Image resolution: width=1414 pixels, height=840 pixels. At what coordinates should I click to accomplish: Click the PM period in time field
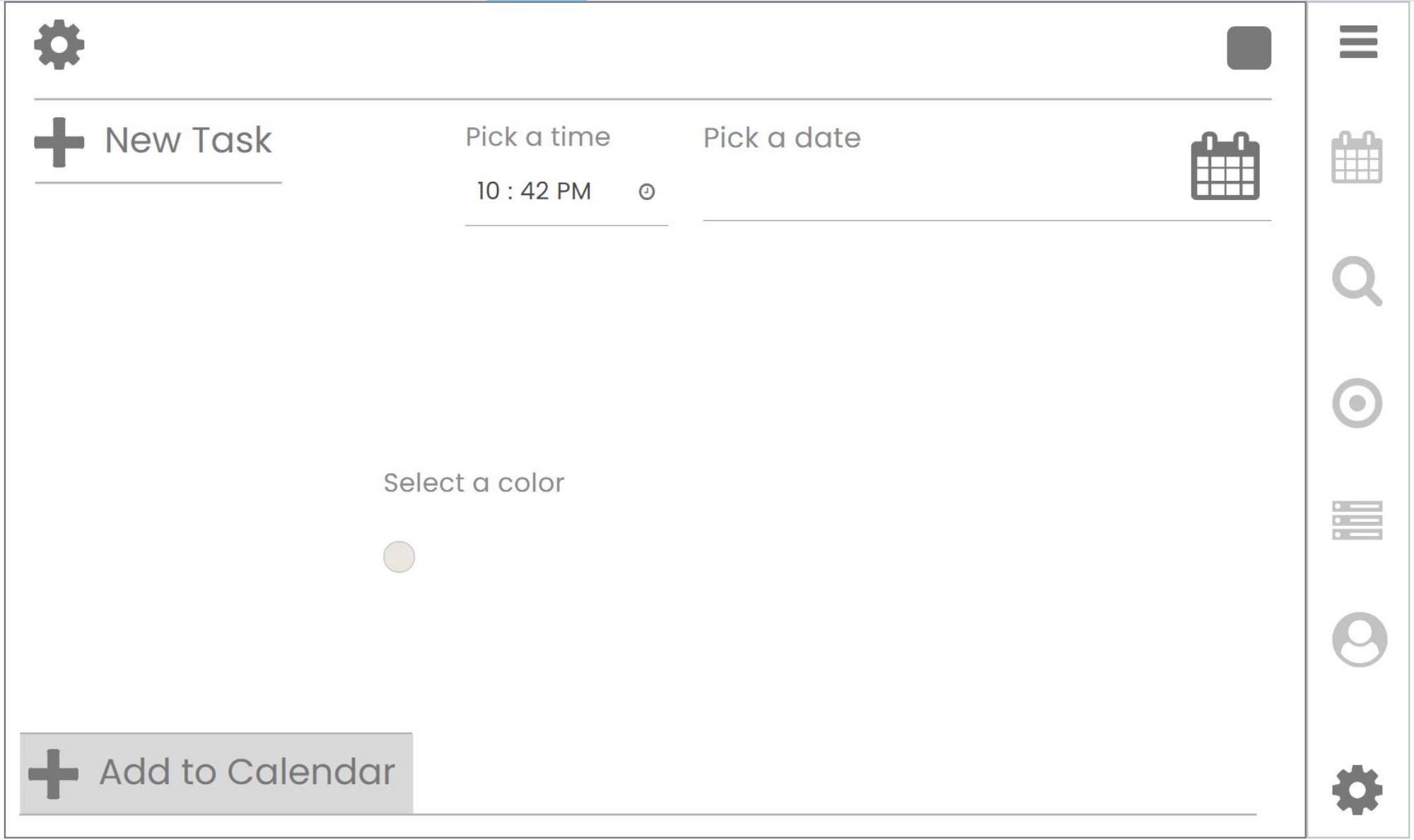(573, 191)
